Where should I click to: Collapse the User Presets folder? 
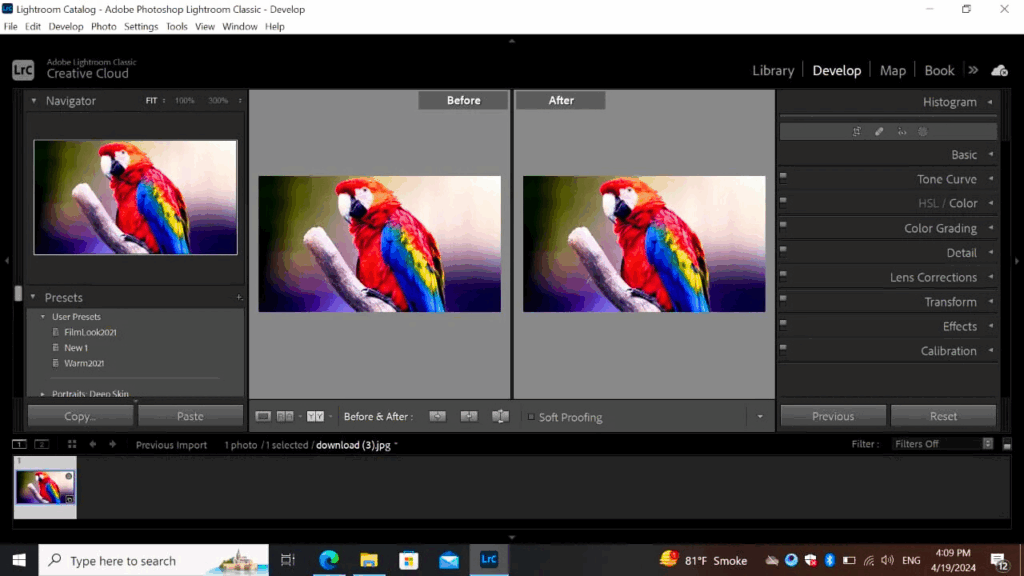coord(43,317)
